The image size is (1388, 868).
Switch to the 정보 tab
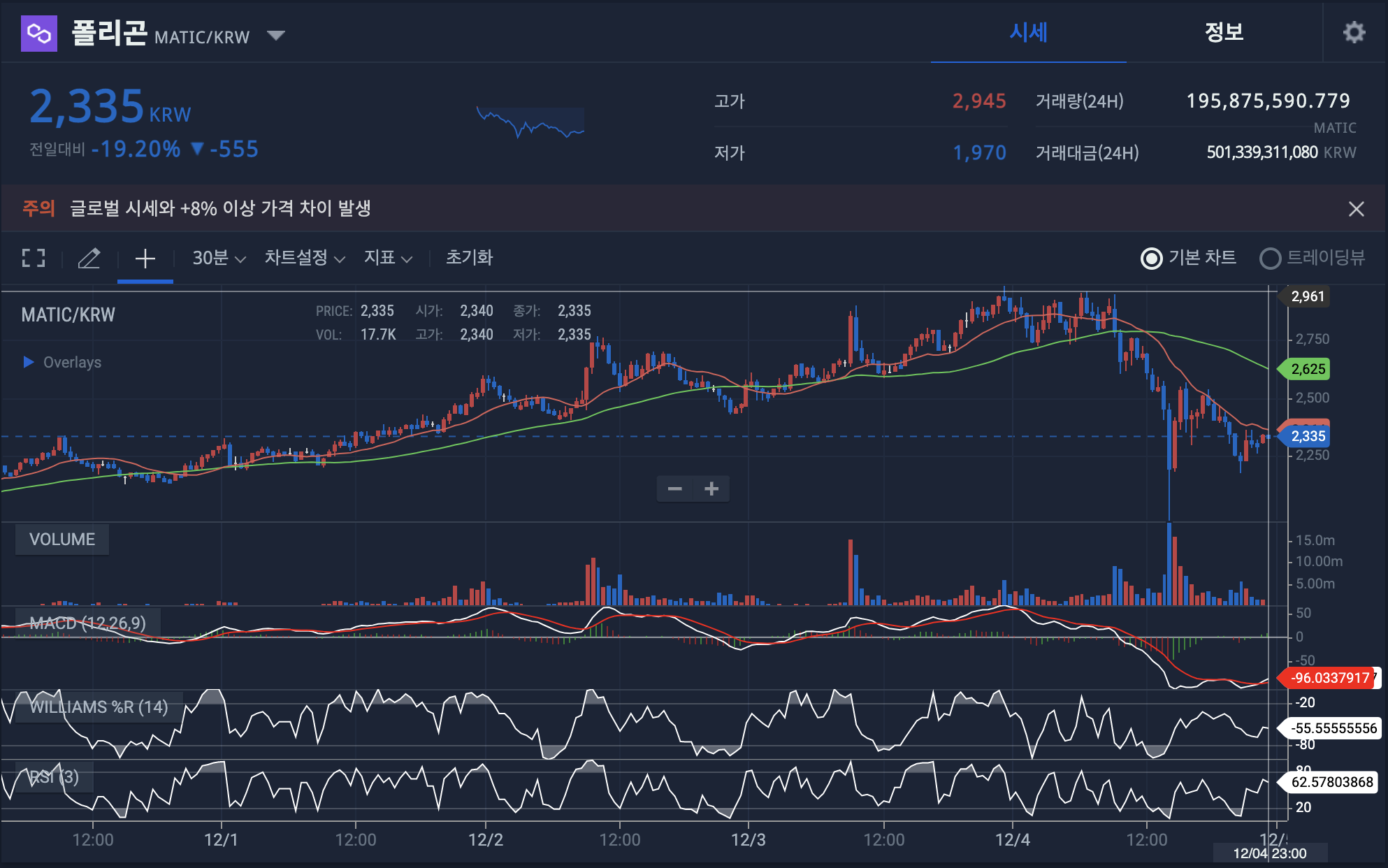[1223, 32]
